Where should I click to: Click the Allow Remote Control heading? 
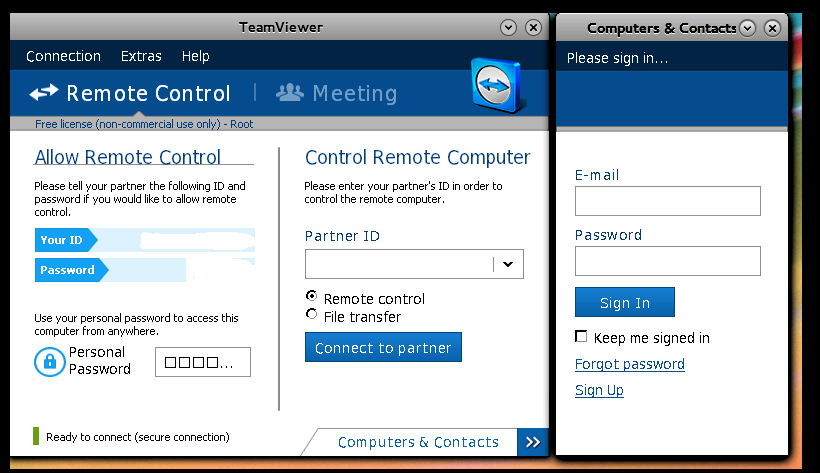[128, 157]
